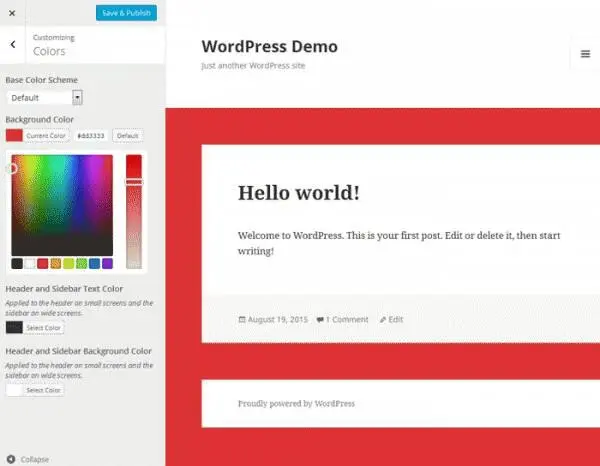Reset background with the Default button
600x466 pixels.
click(127, 135)
